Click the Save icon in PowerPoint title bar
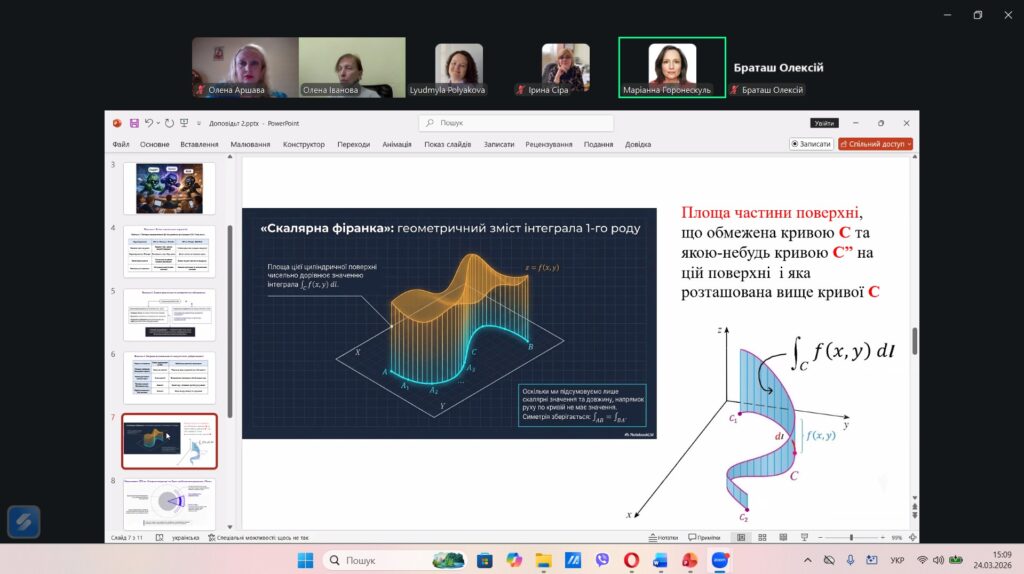 [x=133, y=123]
